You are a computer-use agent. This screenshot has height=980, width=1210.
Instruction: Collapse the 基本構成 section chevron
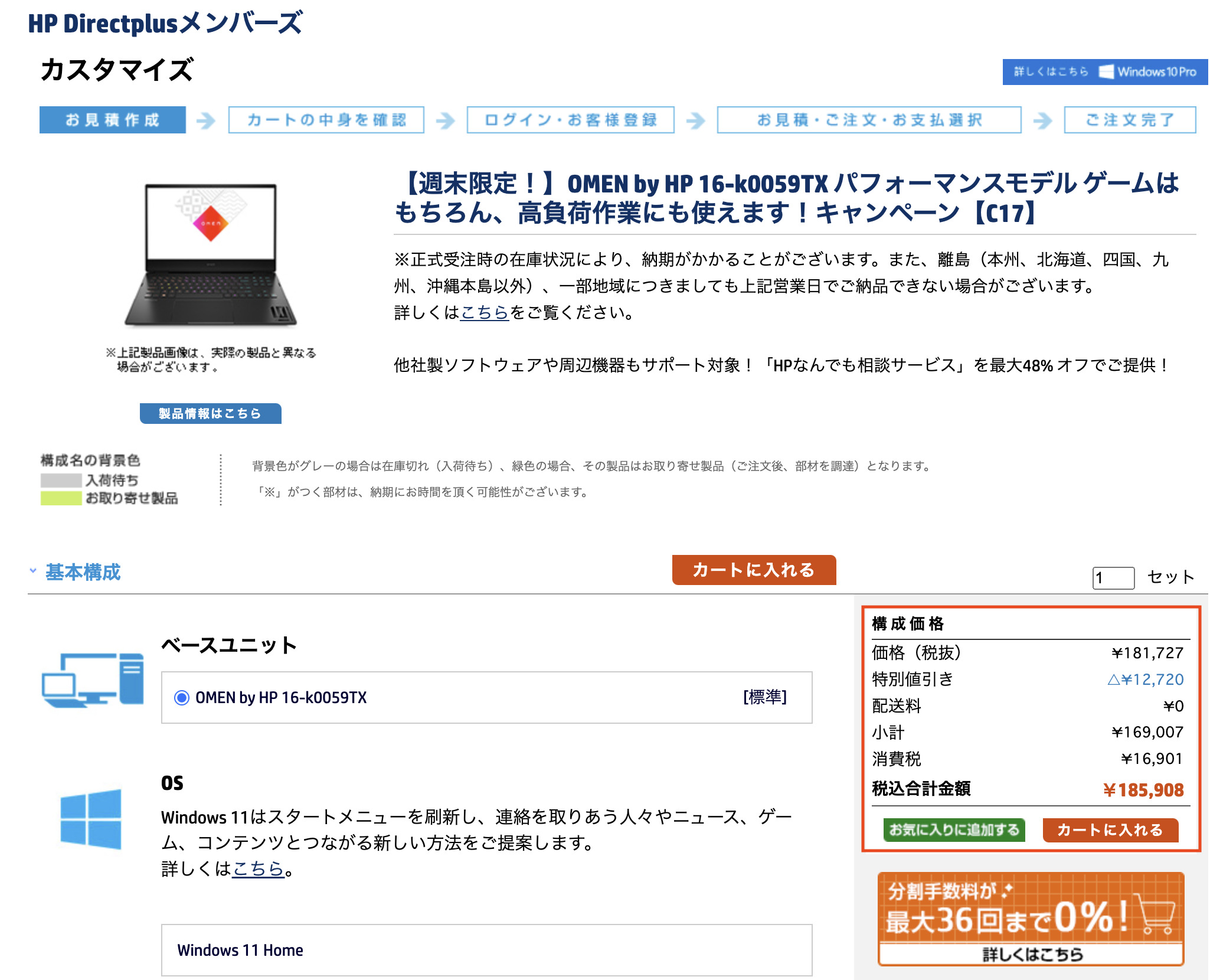point(33,571)
